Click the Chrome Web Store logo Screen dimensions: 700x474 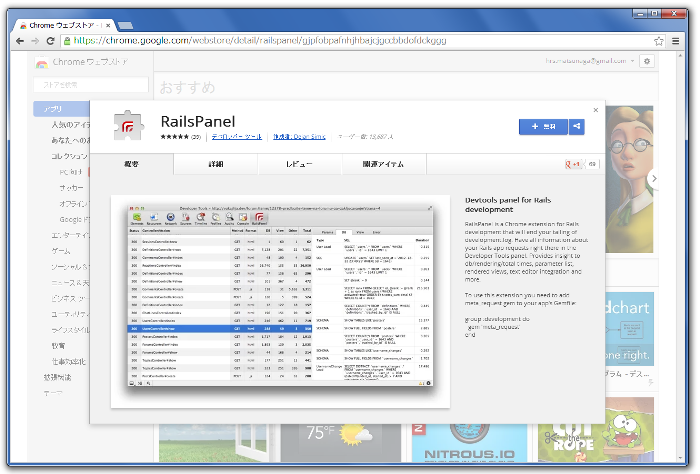[x=42, y=62]
